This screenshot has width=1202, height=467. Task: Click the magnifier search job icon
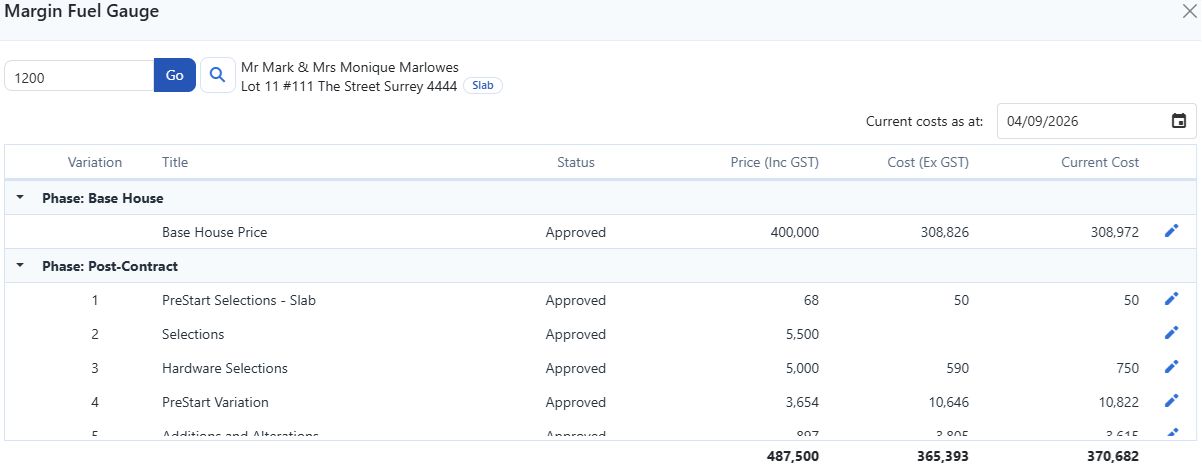217,75
